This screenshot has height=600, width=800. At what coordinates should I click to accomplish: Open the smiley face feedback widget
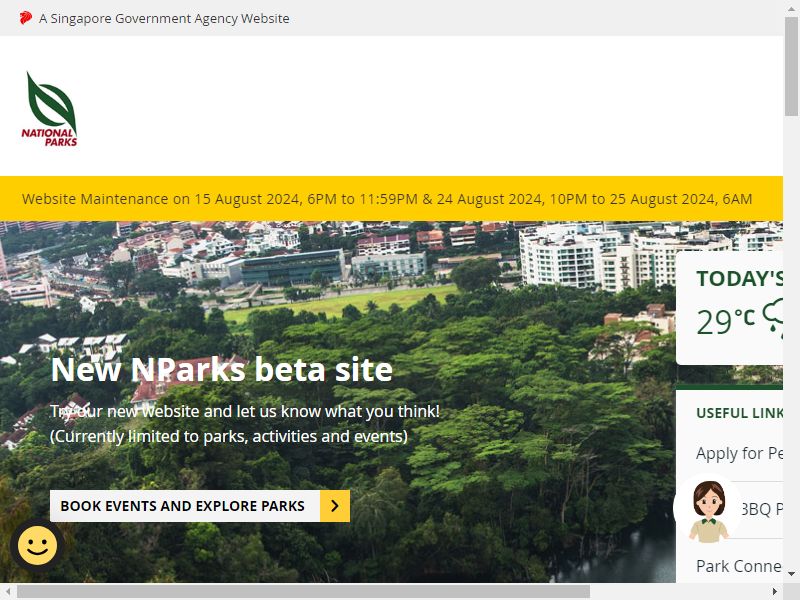[37, 545]
